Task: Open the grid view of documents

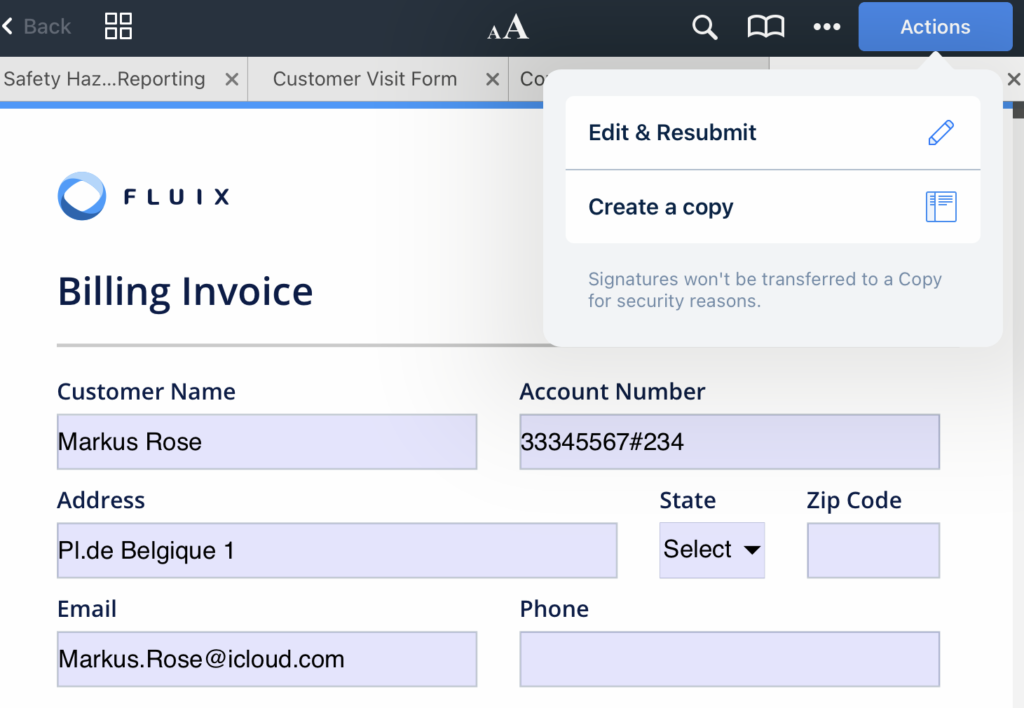Action: [119, 27]
